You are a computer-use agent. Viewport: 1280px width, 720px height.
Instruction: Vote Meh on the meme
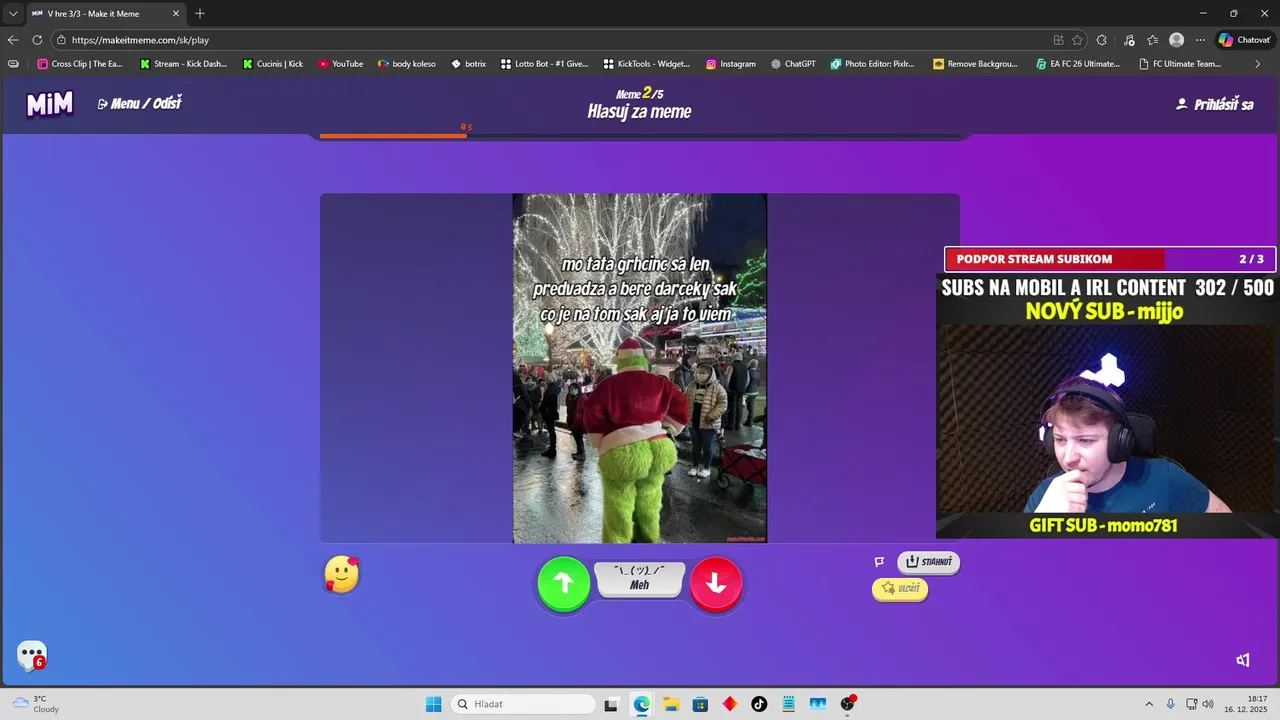(x=640, y=579)
